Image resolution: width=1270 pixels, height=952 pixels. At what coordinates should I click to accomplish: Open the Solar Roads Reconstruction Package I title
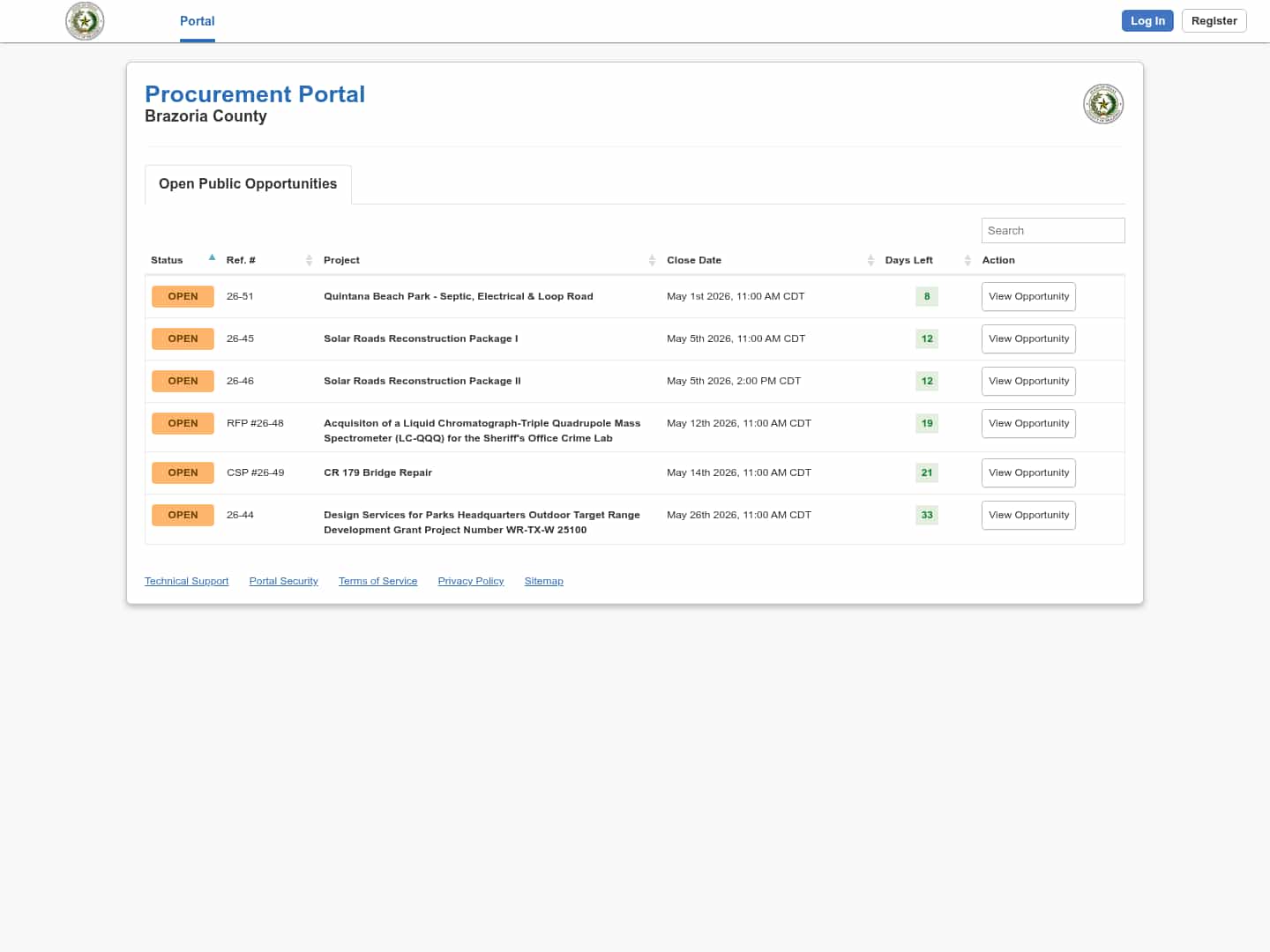pos(421,338)
